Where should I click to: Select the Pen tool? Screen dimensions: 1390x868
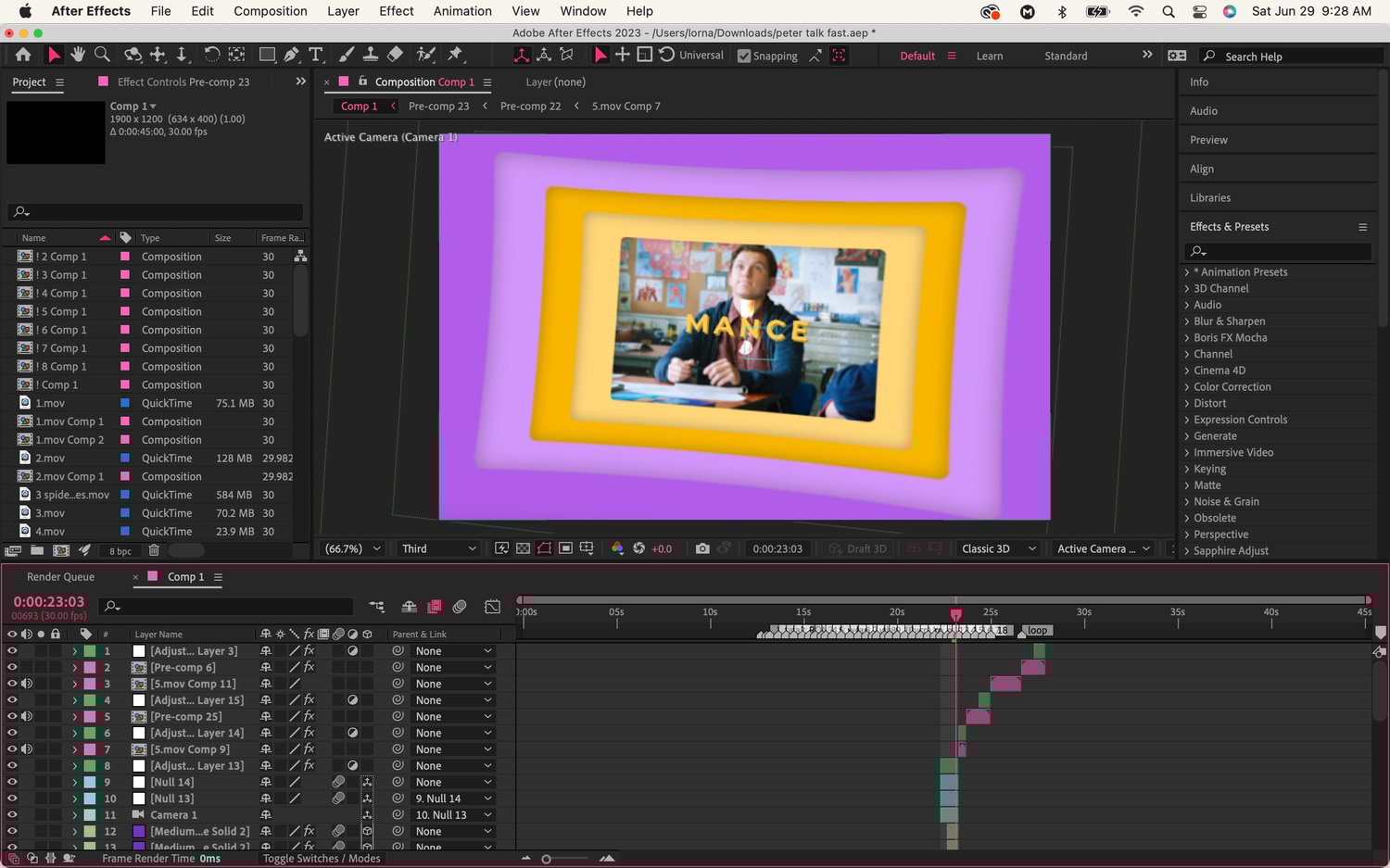tap(291, 55)
